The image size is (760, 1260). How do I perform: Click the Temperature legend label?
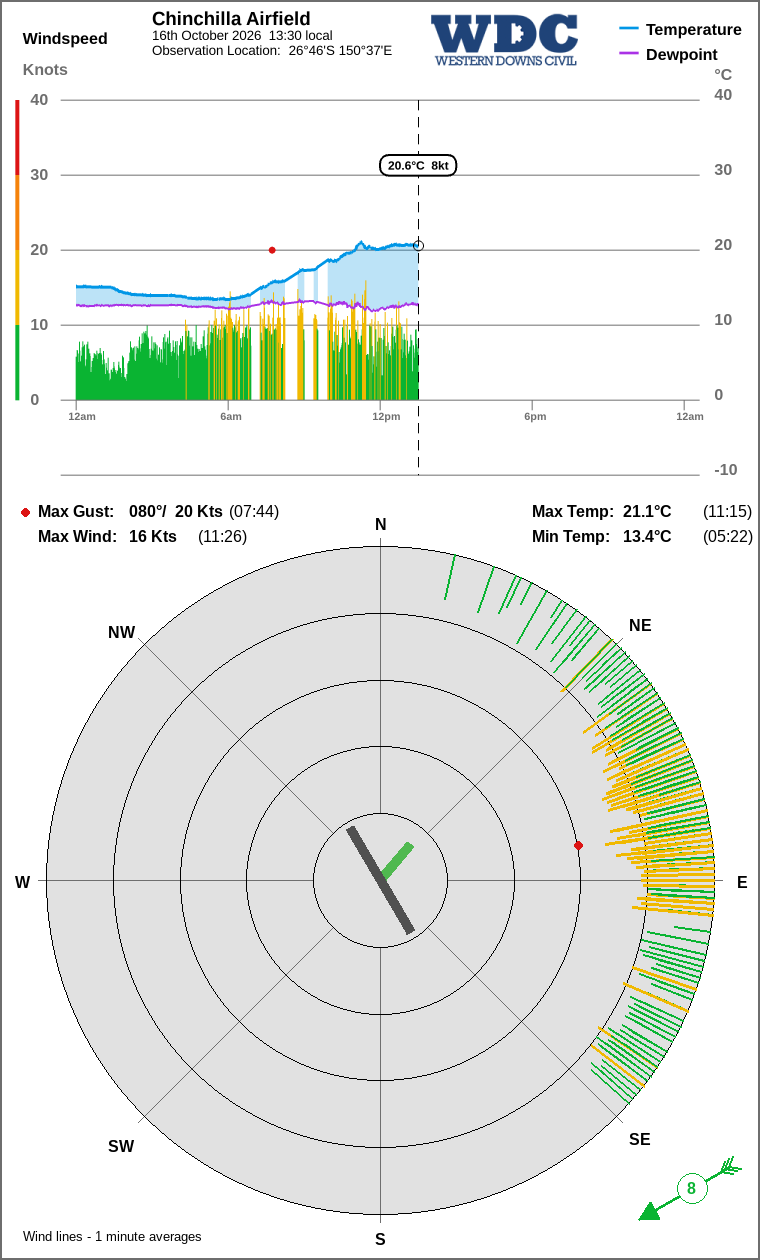(694, 30)
